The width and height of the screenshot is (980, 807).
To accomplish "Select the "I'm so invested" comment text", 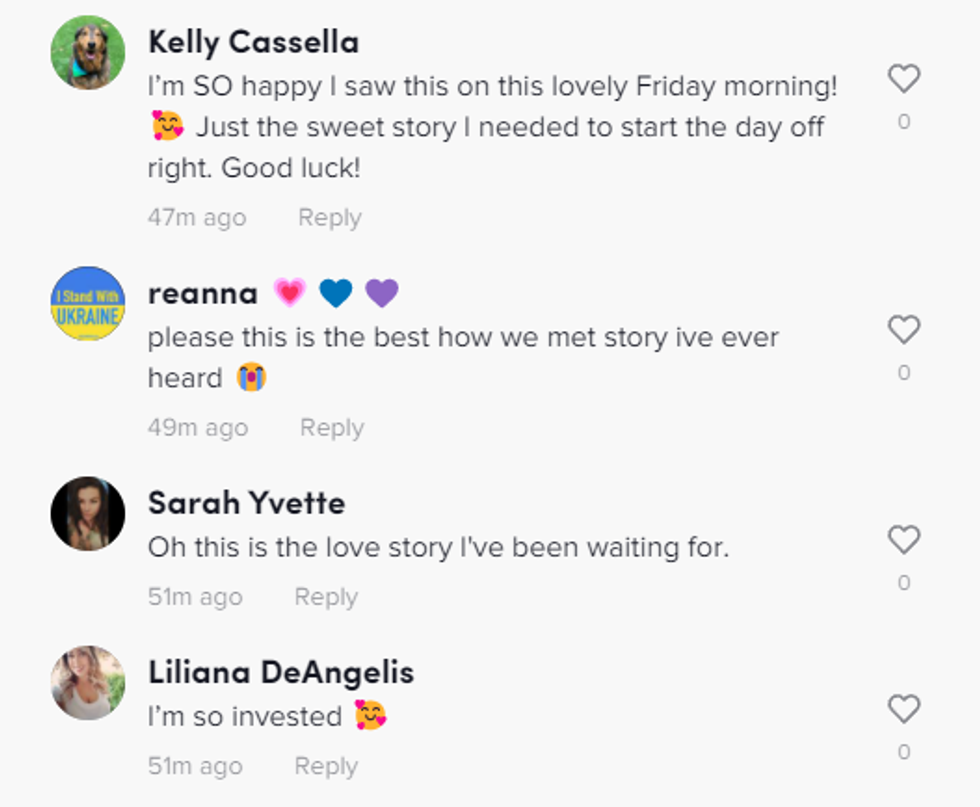I will [245, 716].
